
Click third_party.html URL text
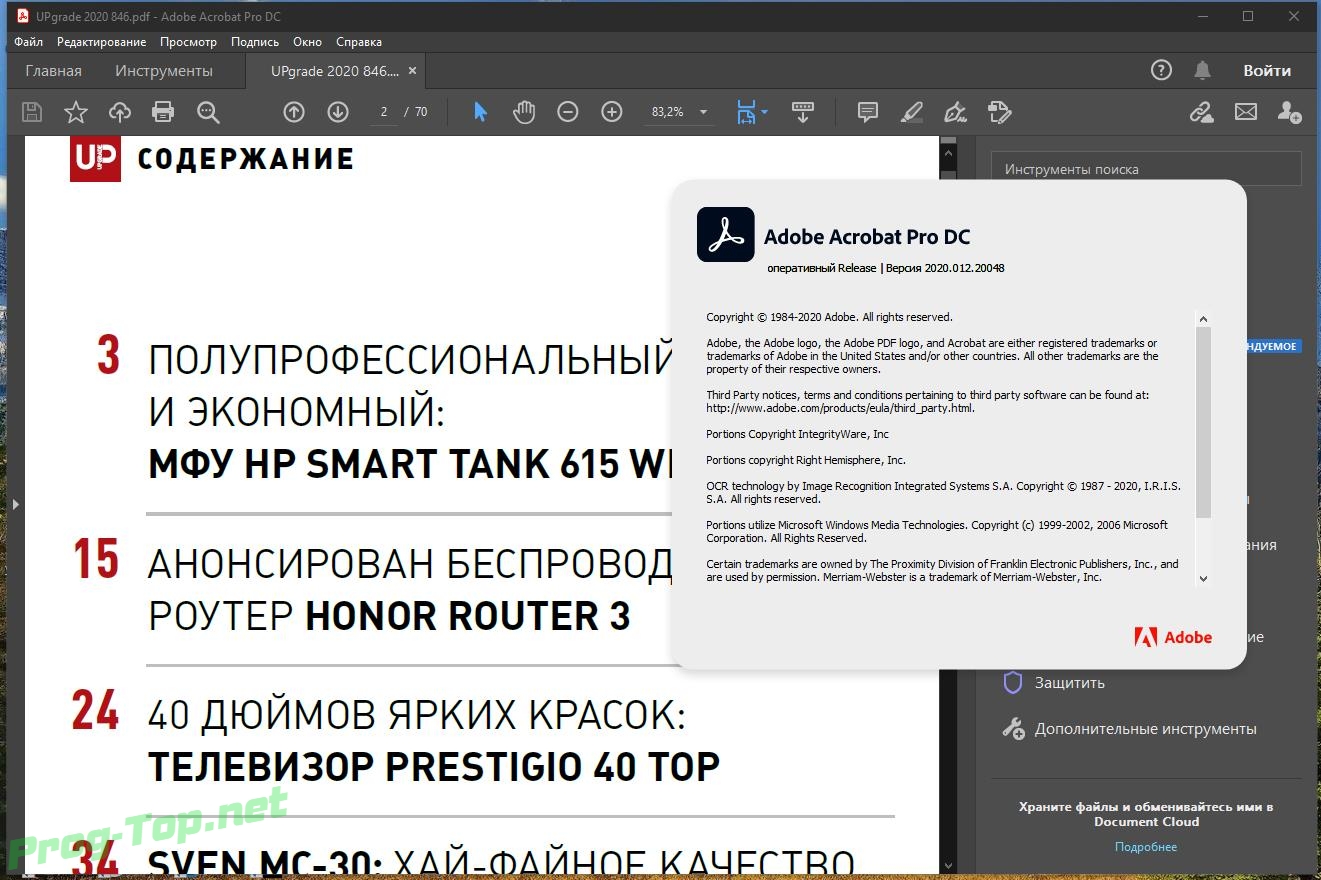click(840, 408)
